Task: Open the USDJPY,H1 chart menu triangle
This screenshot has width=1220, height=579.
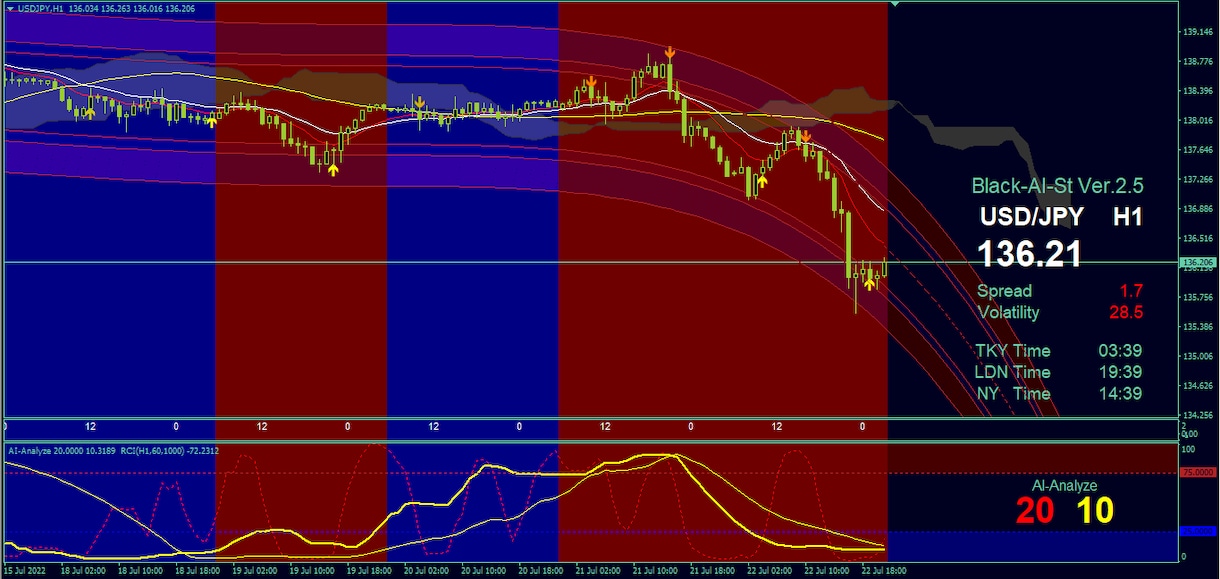Action: 9,9
